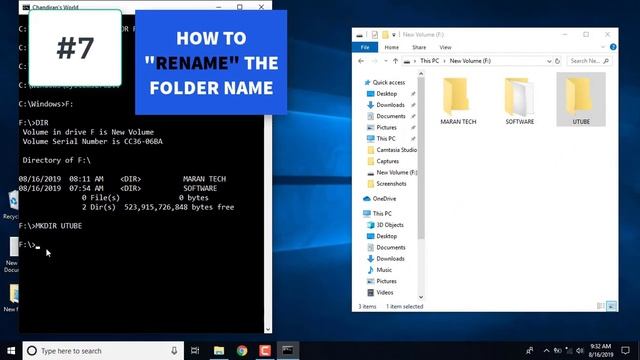Open File Explorer from taskbar

click(x=219, y=351)
